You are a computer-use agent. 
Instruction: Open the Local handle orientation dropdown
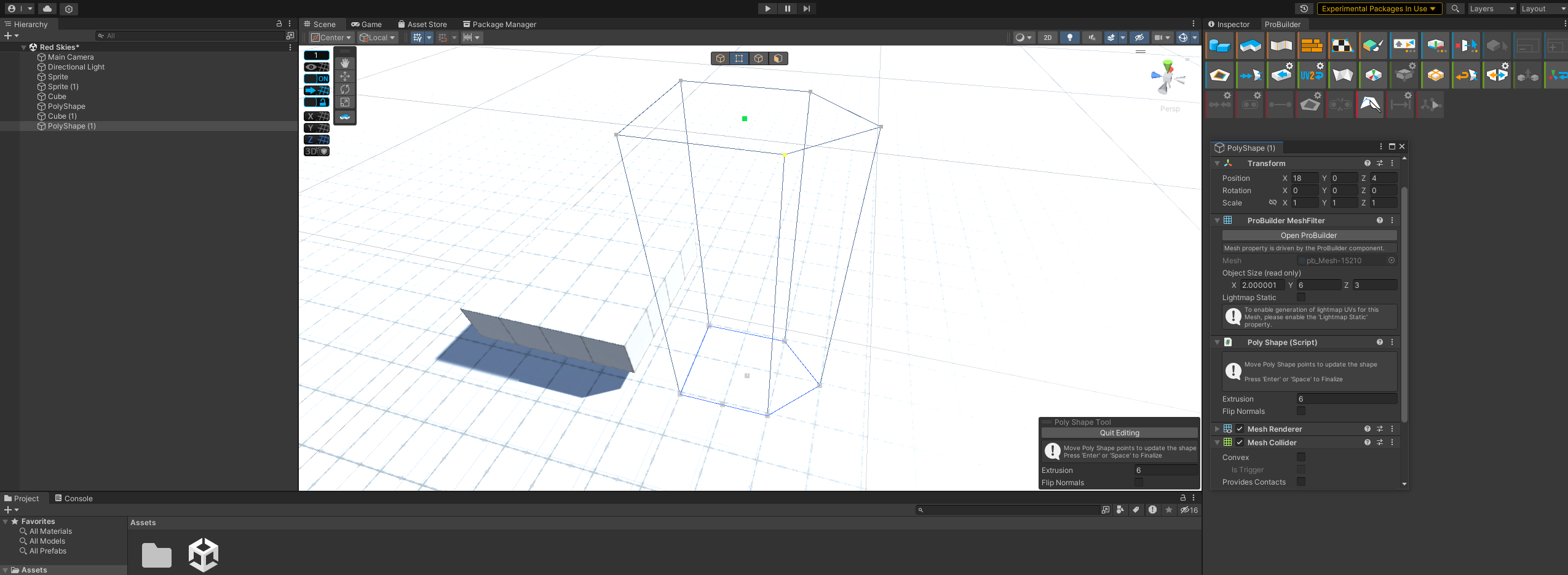pos(377,38)
